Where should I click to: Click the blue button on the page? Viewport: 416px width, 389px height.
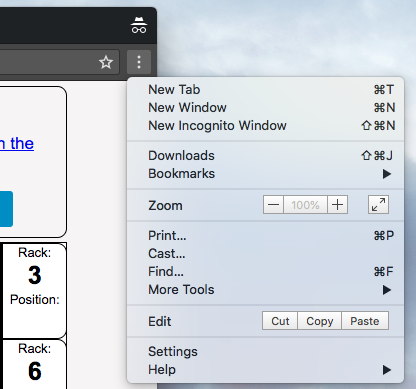(6, 209)
